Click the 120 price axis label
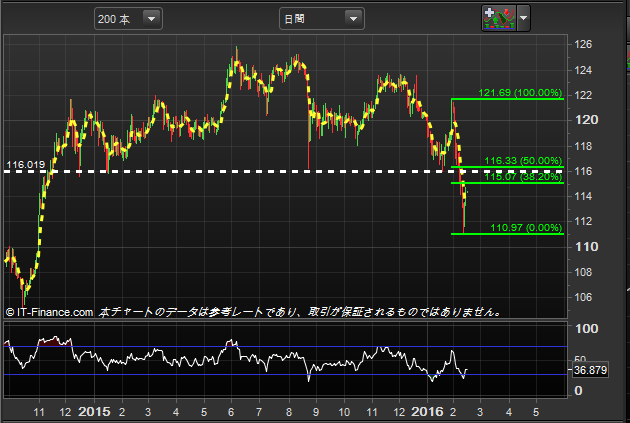 (x=587, y=120)
